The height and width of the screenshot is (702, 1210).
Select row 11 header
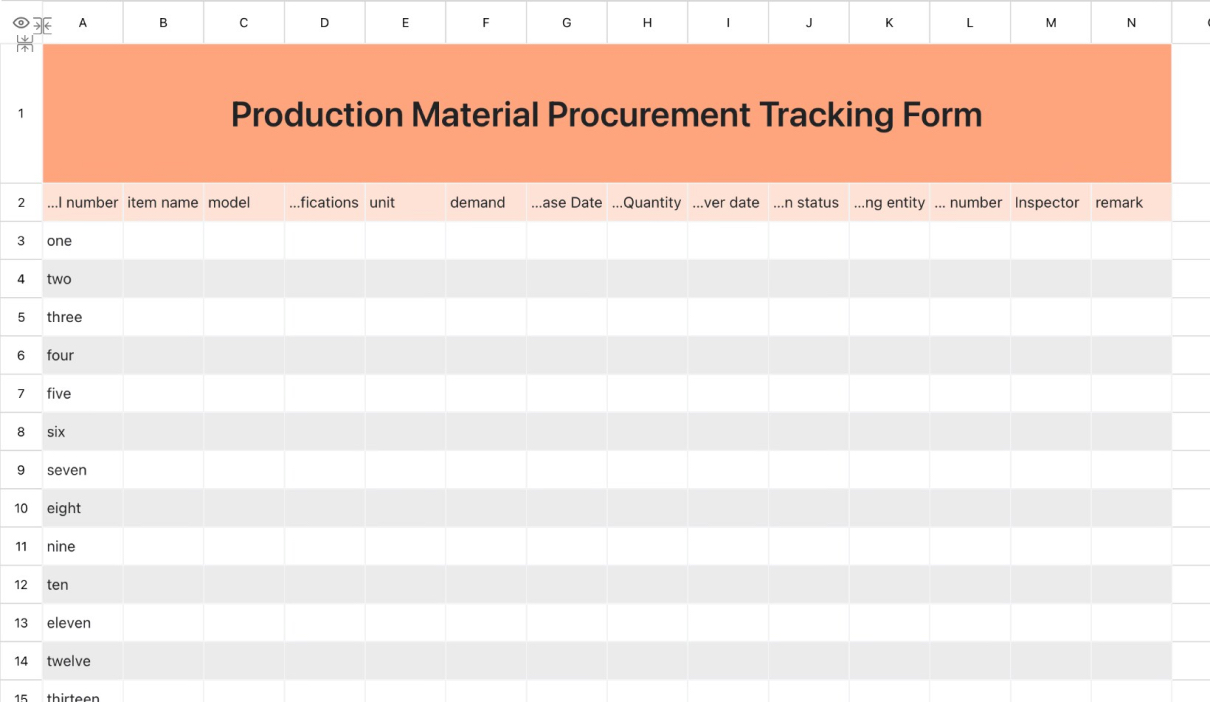(21, 546)
